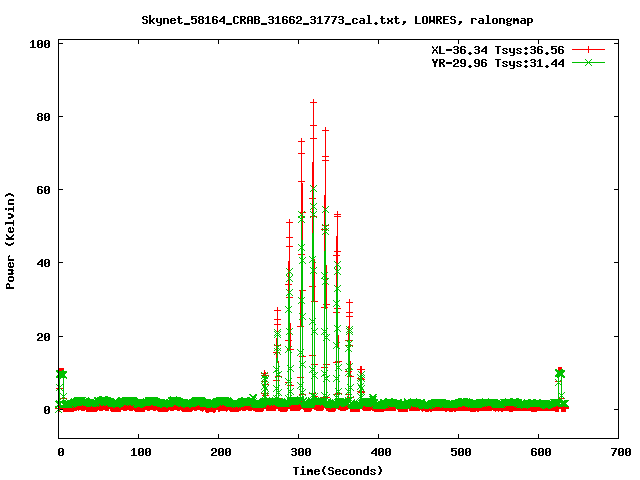The height and width of the screenshot is (480, 640).
Task: Click the green cross legend marker
Action: (x=588, y=62)
